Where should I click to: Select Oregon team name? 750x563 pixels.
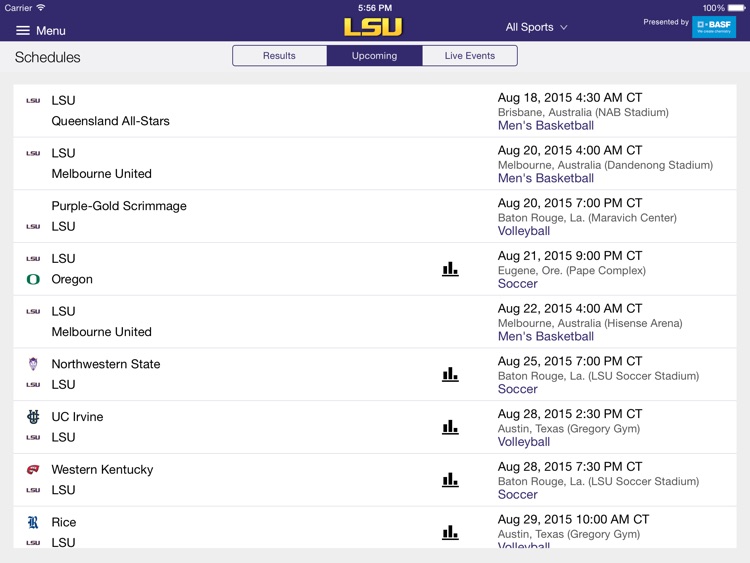coord(72,279)
